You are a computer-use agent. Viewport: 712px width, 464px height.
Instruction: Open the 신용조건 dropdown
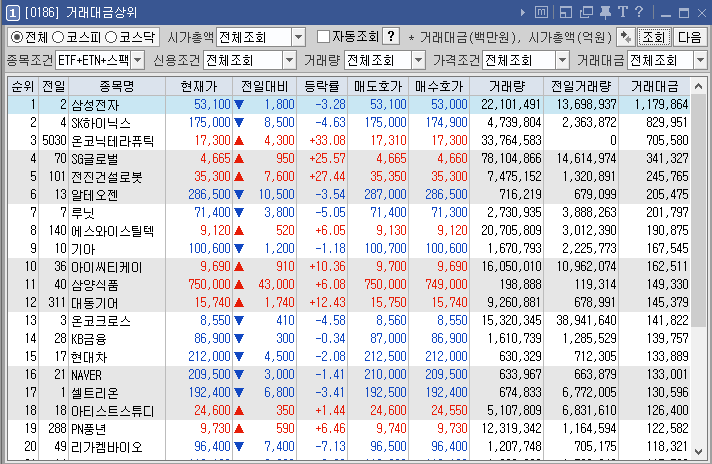tap(289, 60)
